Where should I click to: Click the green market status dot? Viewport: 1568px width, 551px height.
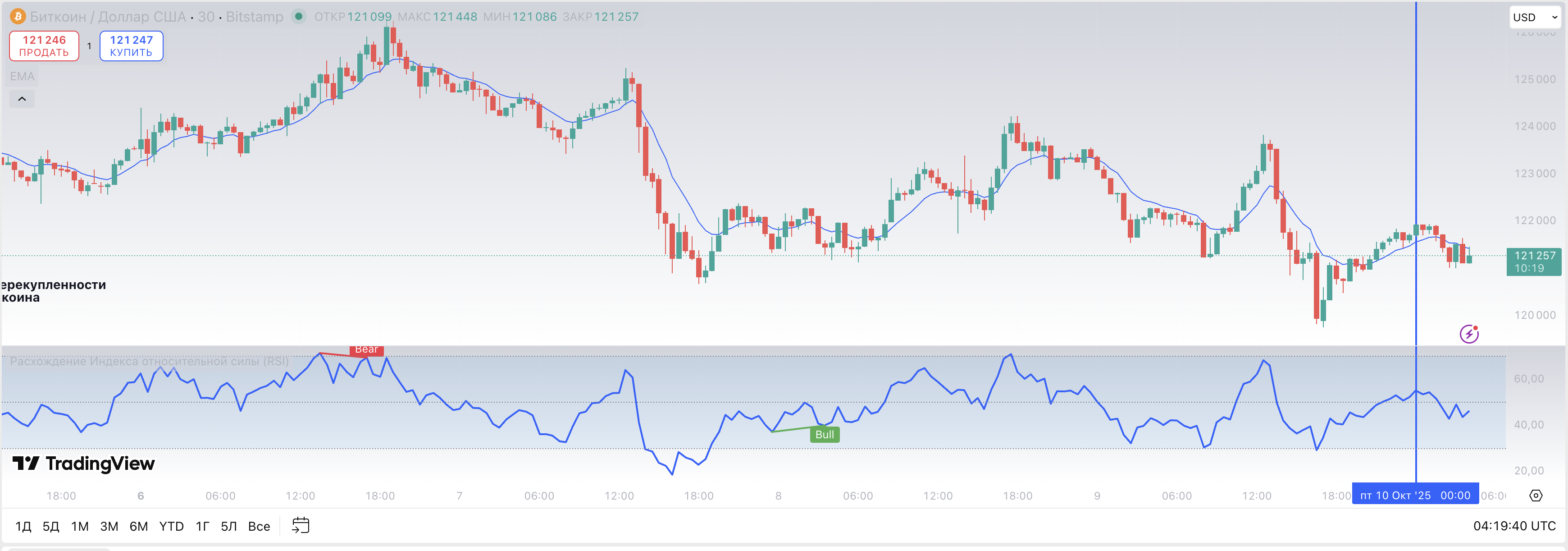click(x=298, y=16)
